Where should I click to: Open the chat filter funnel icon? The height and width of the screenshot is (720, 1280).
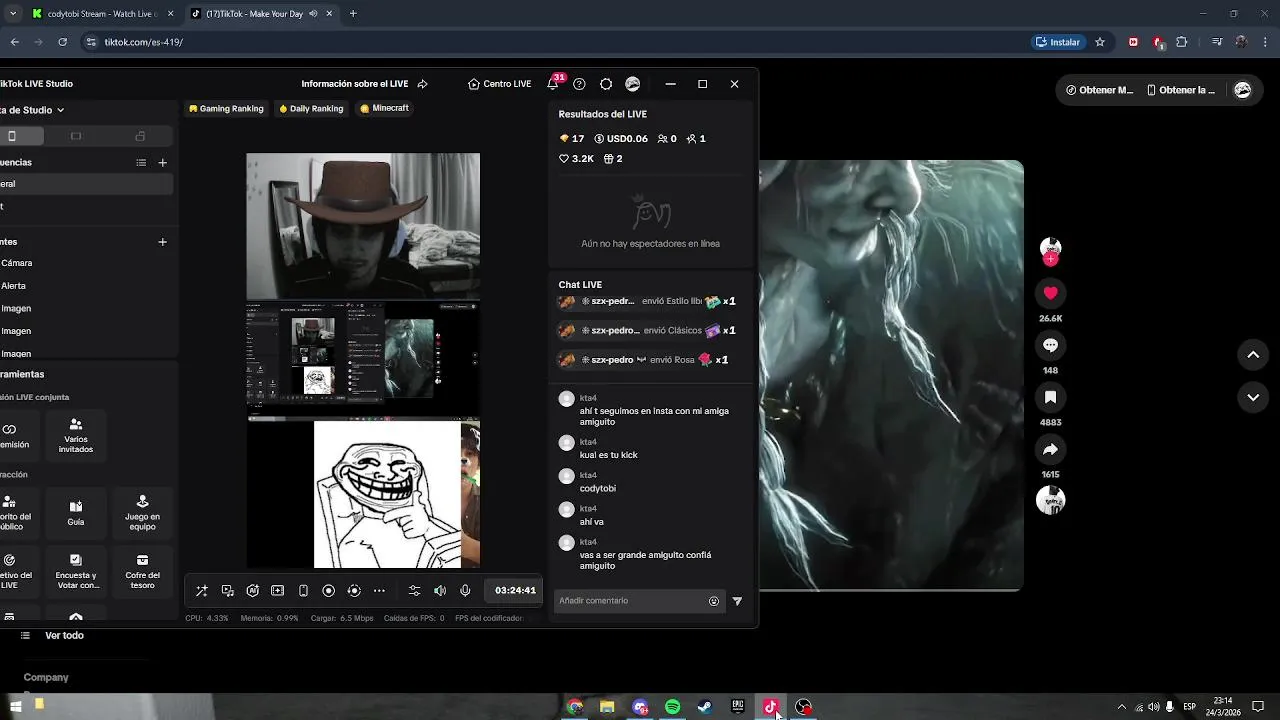pyautogui.click(x=737, y=601)
